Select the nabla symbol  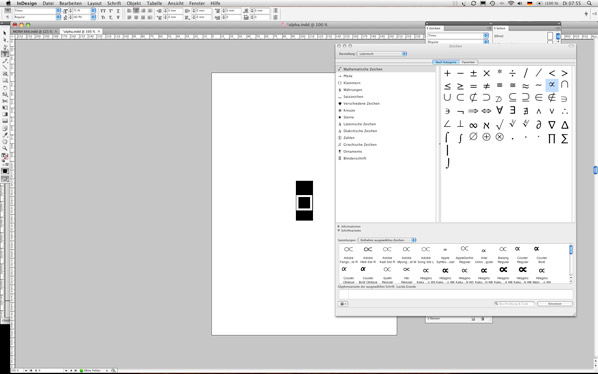click(551, 125)
